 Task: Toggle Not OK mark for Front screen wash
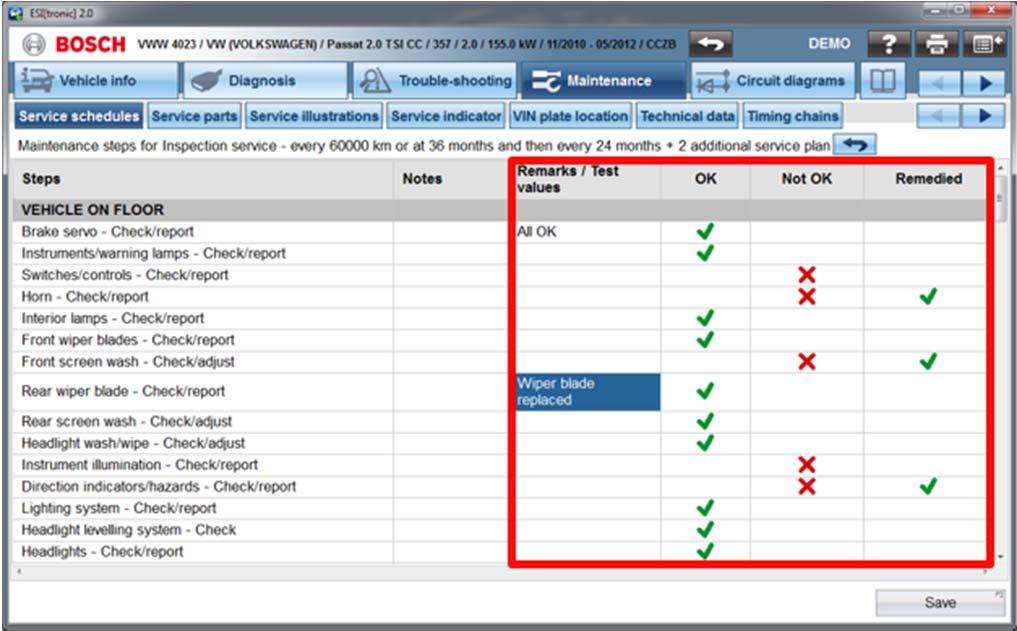807,361
